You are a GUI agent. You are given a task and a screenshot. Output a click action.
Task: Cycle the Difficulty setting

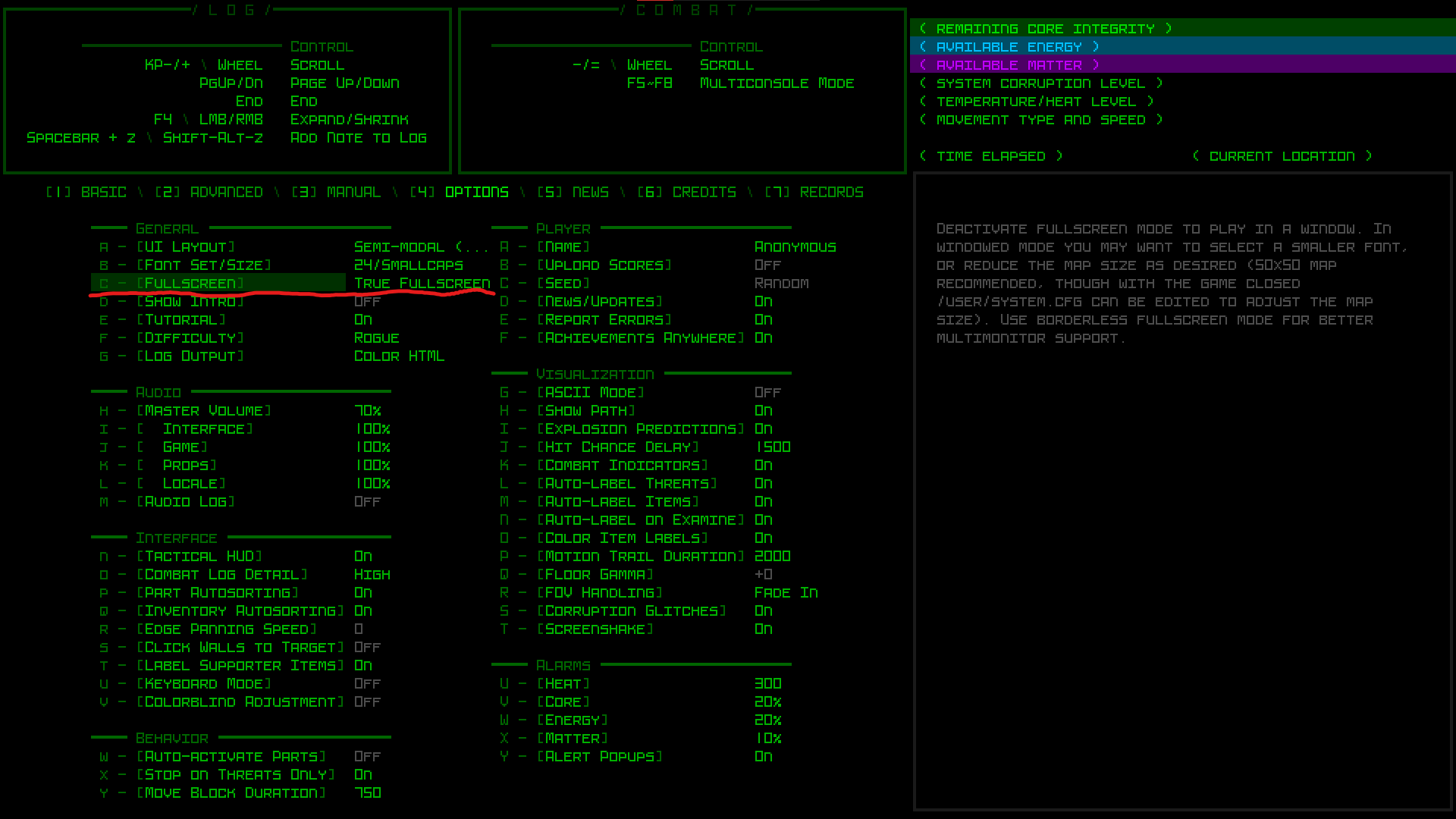pyautogui.click(x=190, y=338)
